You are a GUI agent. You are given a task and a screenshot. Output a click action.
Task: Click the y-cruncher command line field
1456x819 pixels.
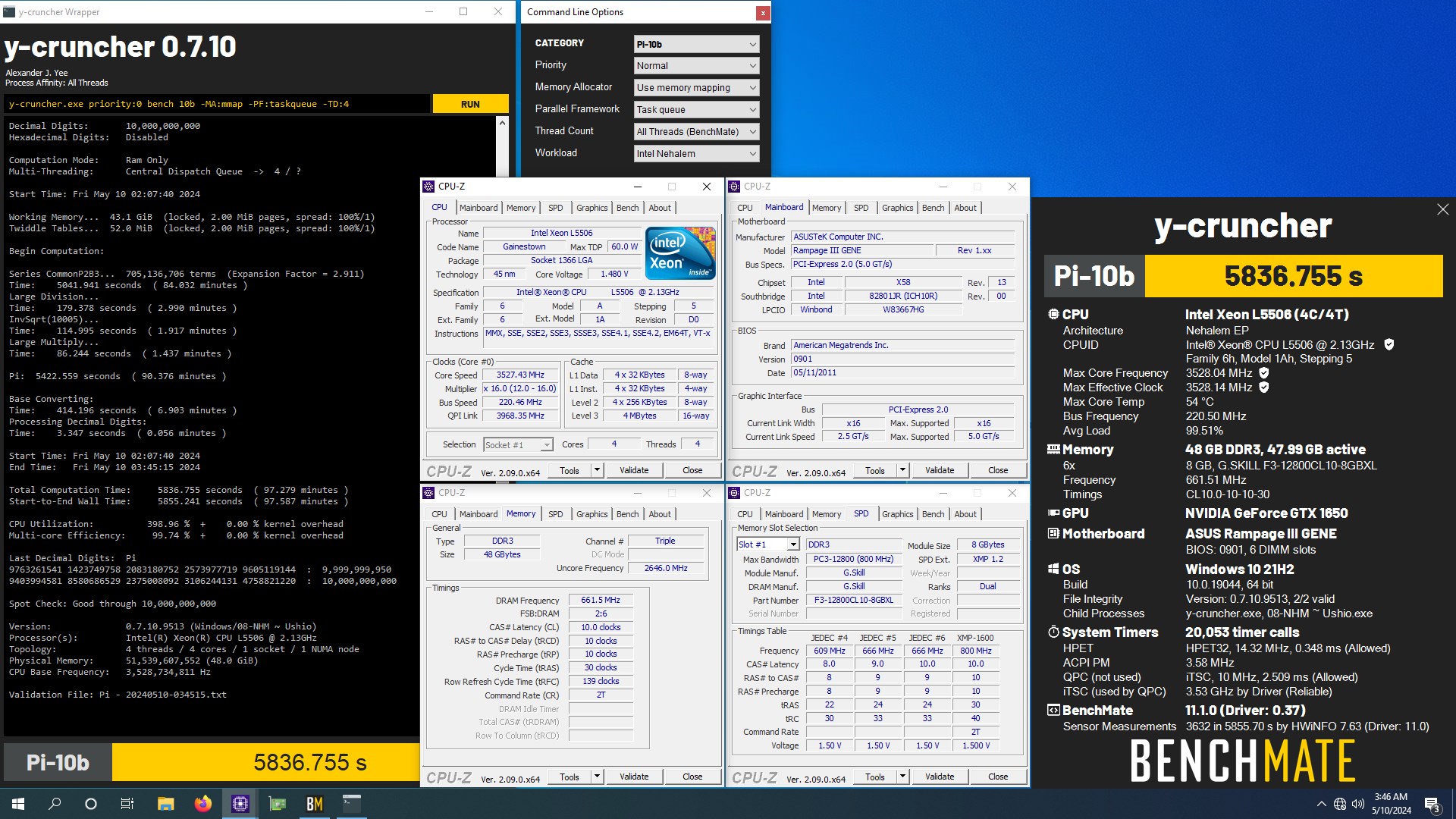(x=218, y=104)
